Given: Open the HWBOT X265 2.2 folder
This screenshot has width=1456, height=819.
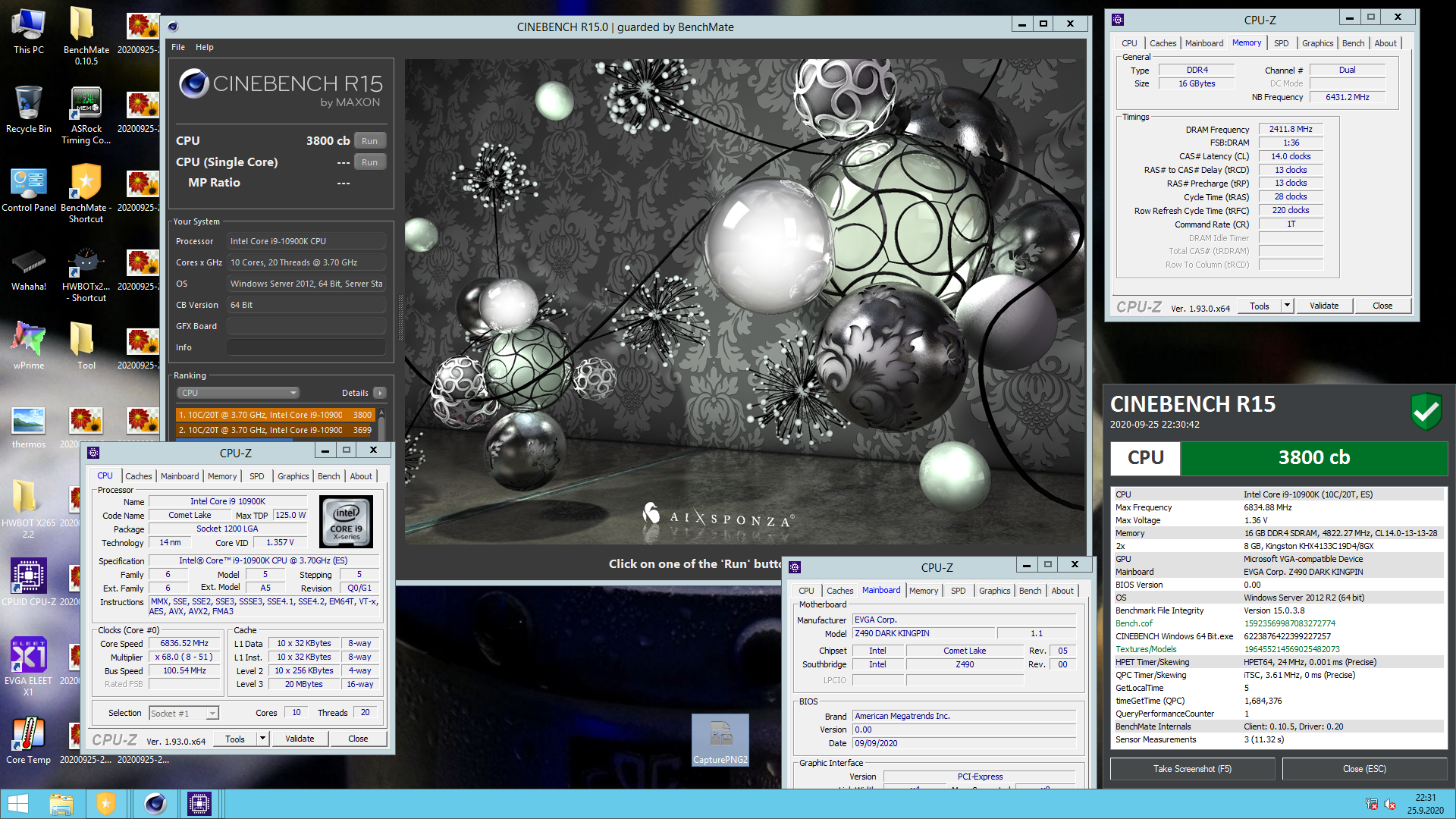Looking at the screenshot, I should coord(29,507).
